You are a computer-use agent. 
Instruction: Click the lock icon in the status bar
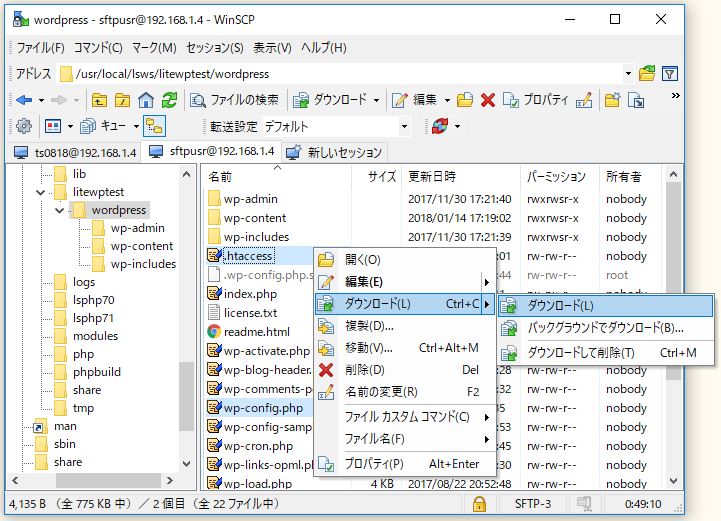[479, 504]
